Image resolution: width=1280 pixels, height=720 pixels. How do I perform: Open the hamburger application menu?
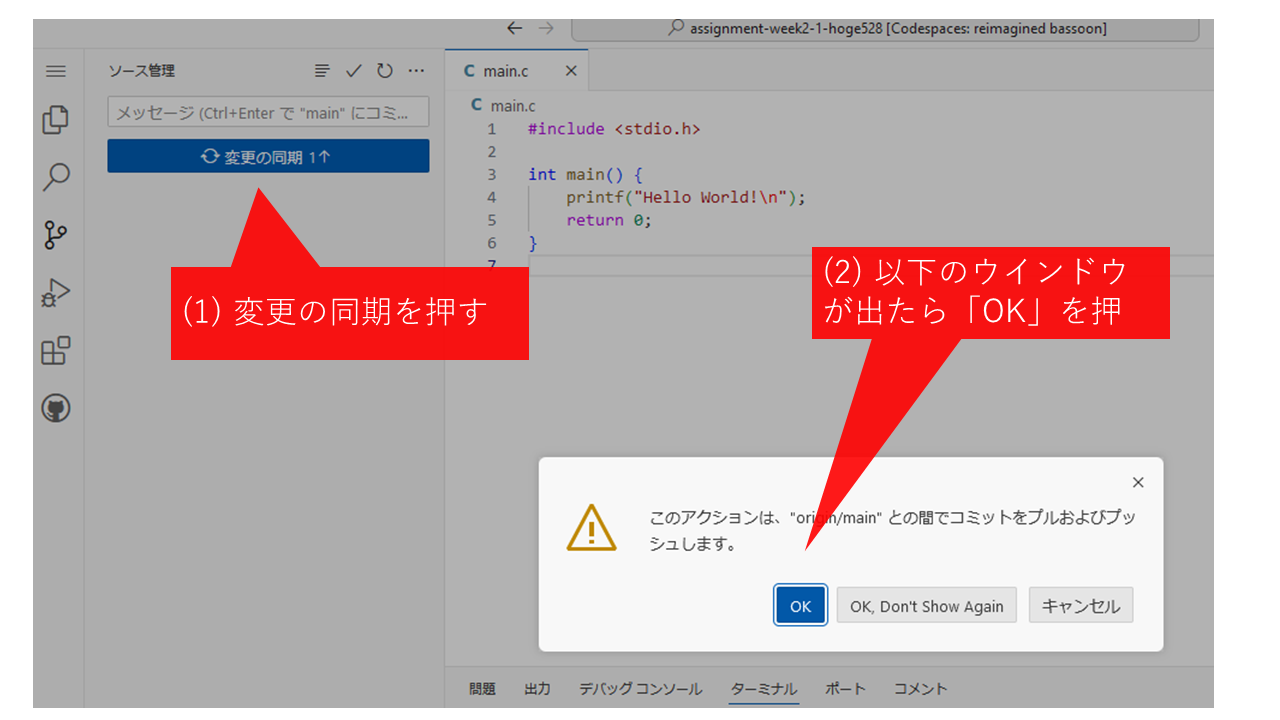56,71
